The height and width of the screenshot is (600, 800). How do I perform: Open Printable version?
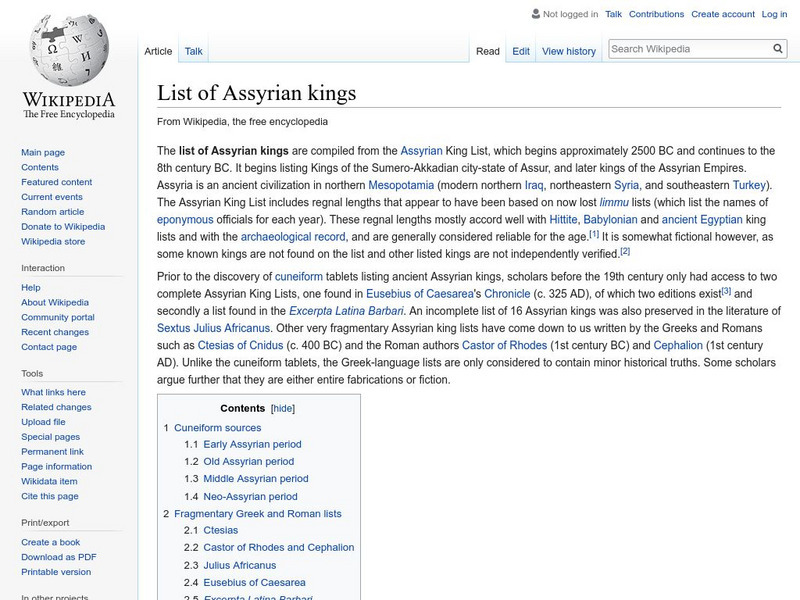click(56, 571)
